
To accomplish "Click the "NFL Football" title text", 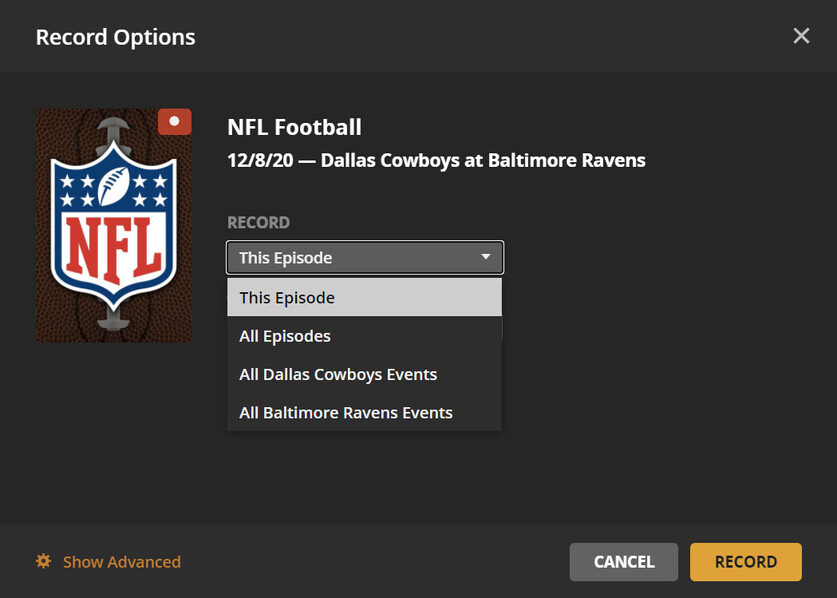I will (294, 127).
